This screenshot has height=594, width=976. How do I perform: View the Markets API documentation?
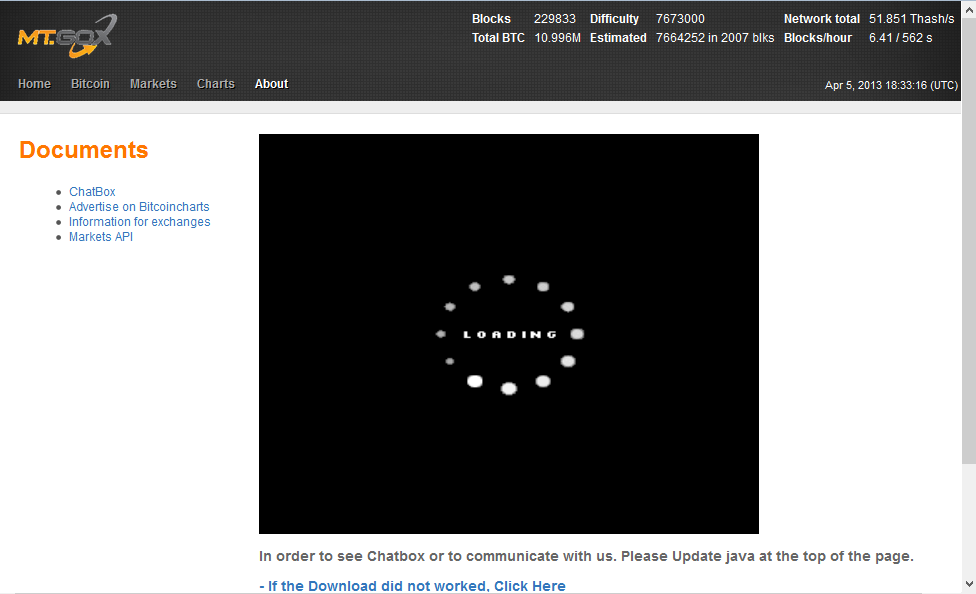tap(100, 236)
